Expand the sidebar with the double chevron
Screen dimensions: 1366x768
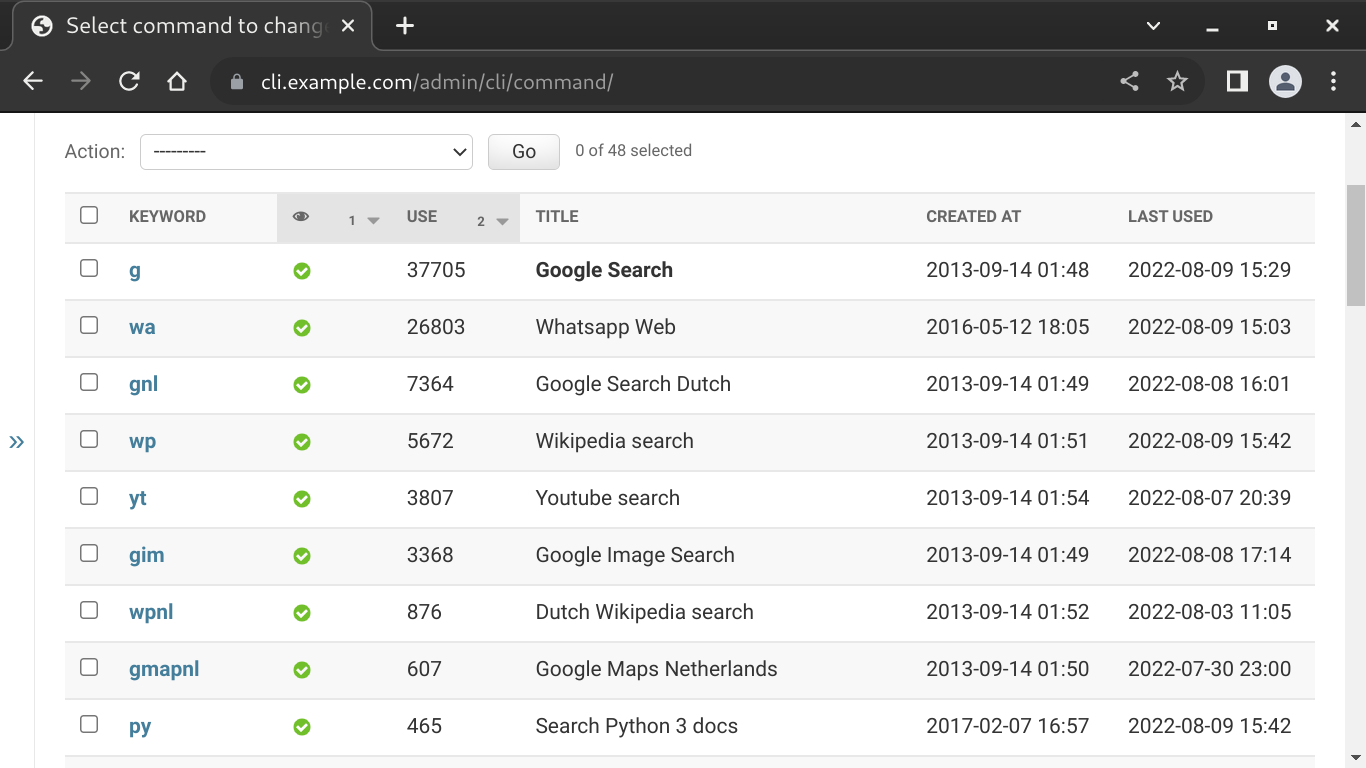[x=17, y=442]
